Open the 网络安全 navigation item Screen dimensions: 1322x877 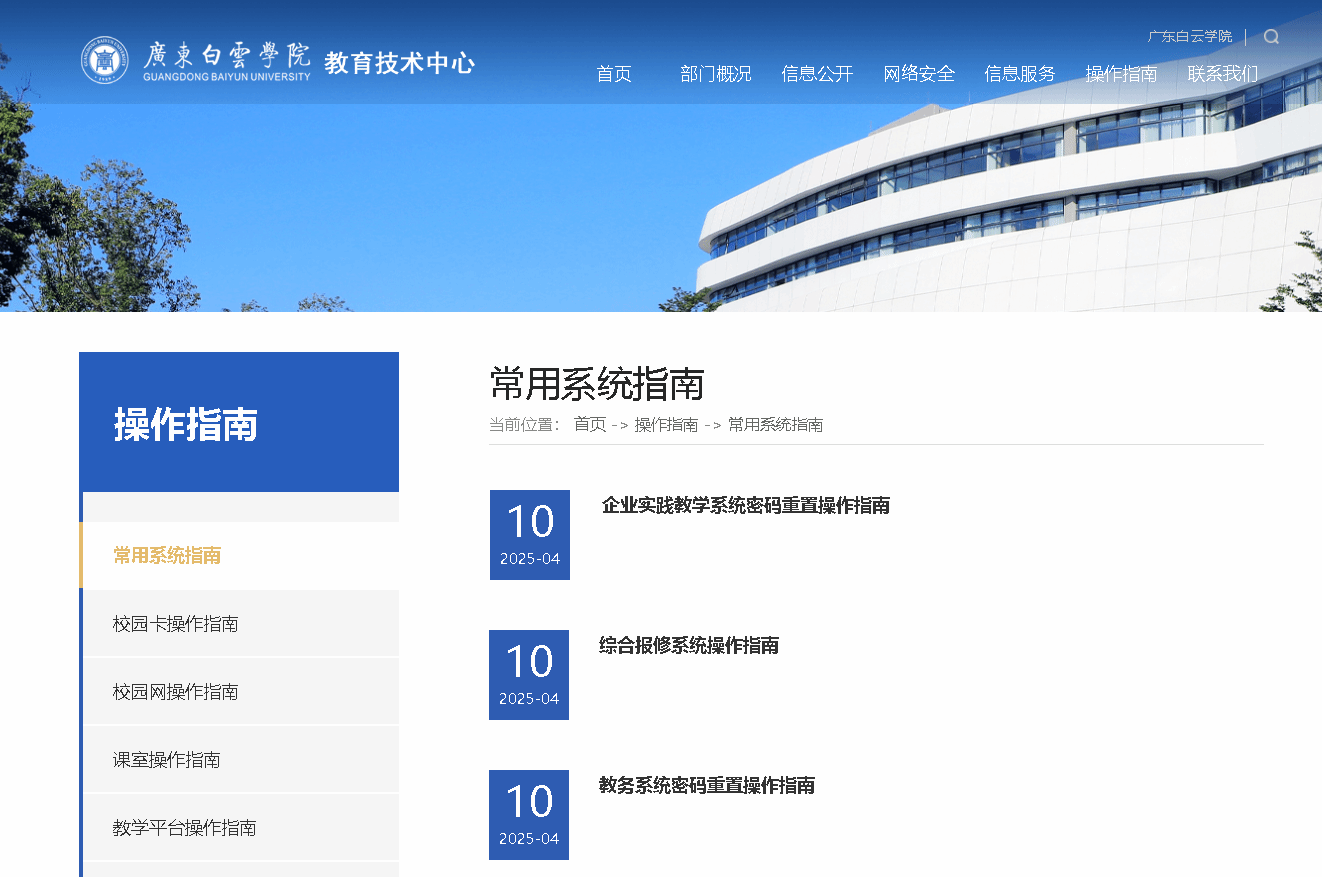pyautogui.click(x=919, y=74)
